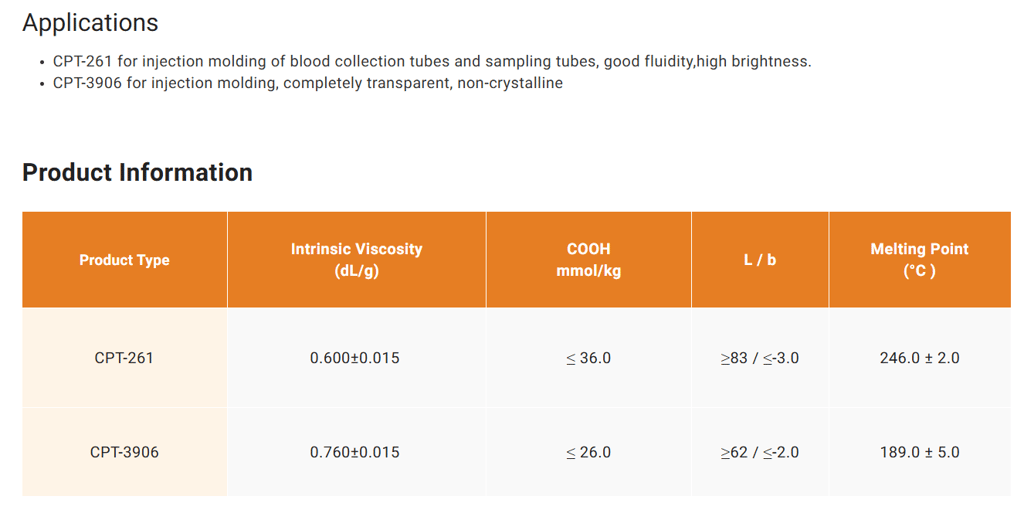Image resolution: width=1024 pixels, height=520 pixels.
Task: Click the Applications heading
Action: coord(90,24)
